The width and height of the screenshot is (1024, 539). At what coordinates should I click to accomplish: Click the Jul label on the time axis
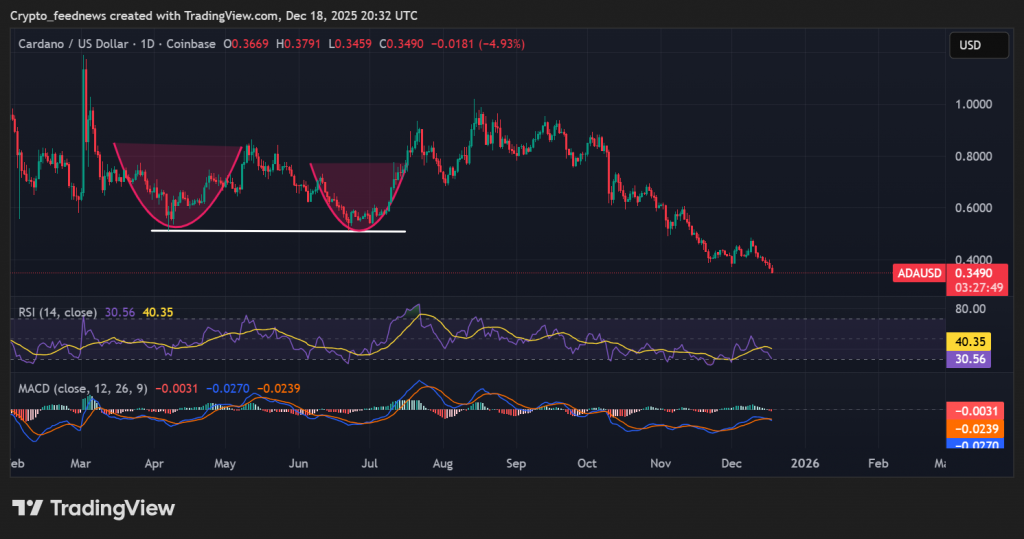point(370,463)
